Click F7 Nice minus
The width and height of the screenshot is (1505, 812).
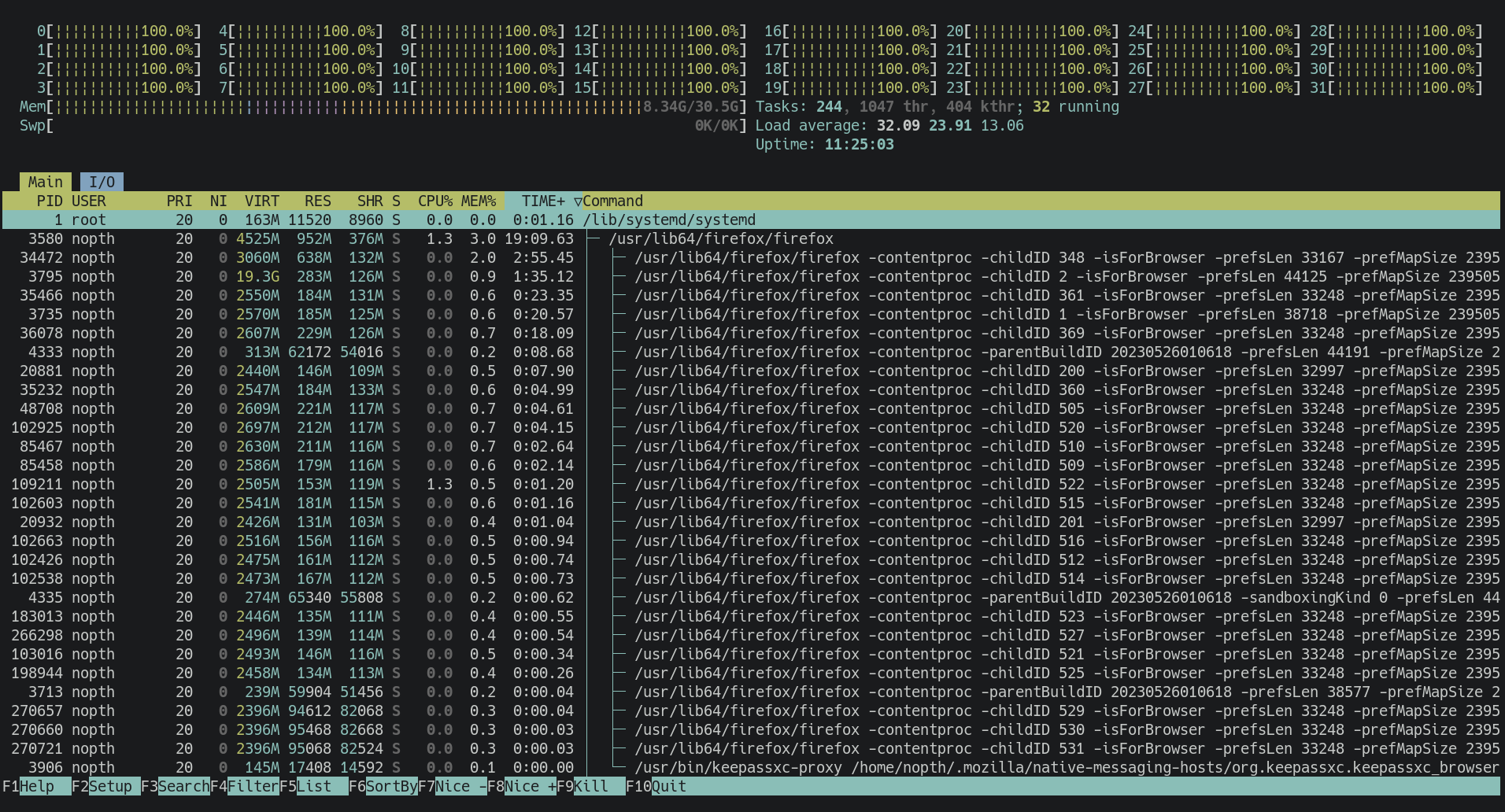click(452, 786)
